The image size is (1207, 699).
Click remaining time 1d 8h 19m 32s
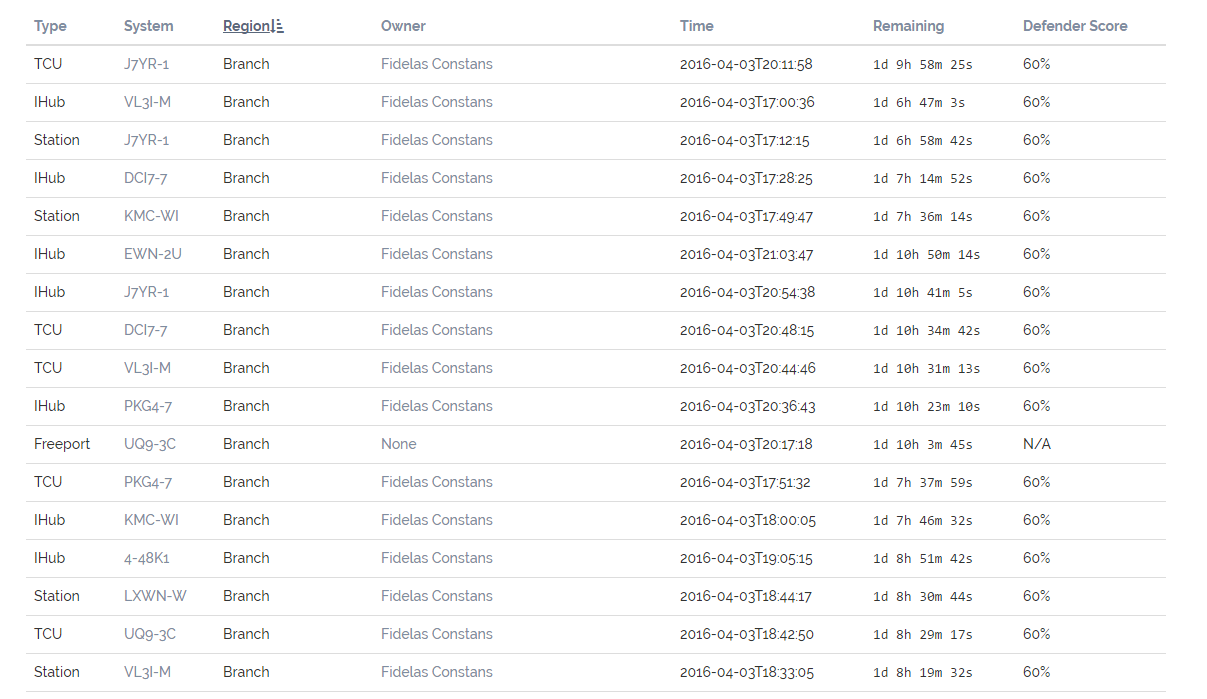923,672
